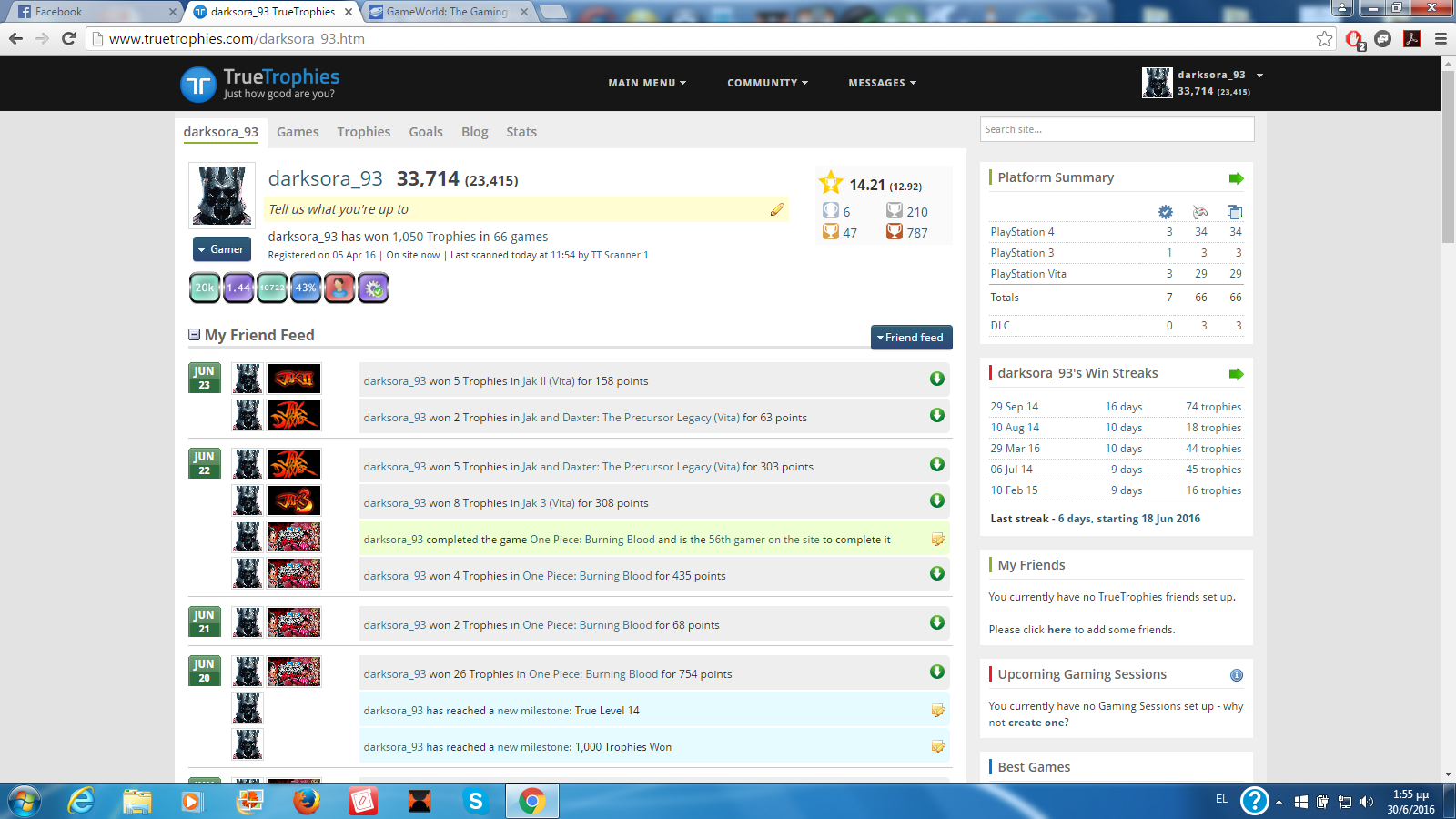1456x819 pixels.
Task: Click the clock showing 1:55 in system tray
Action: point(1410,794)
